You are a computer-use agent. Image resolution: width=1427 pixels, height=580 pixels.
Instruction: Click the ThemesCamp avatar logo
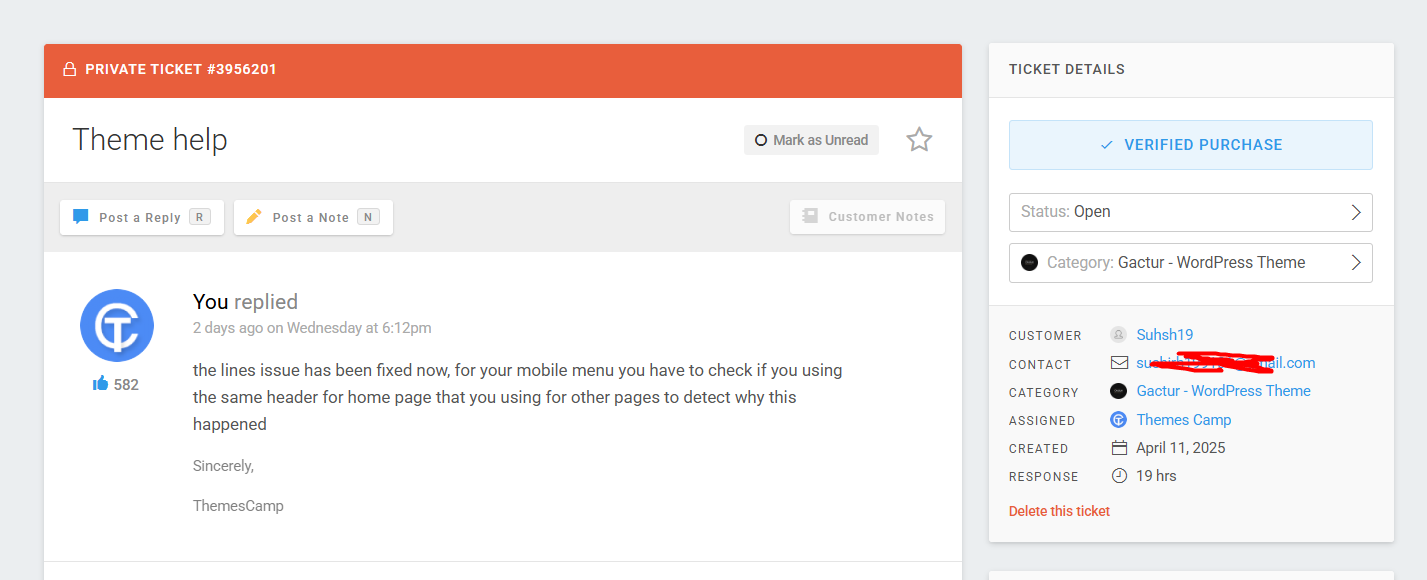(x=117, y=326)
